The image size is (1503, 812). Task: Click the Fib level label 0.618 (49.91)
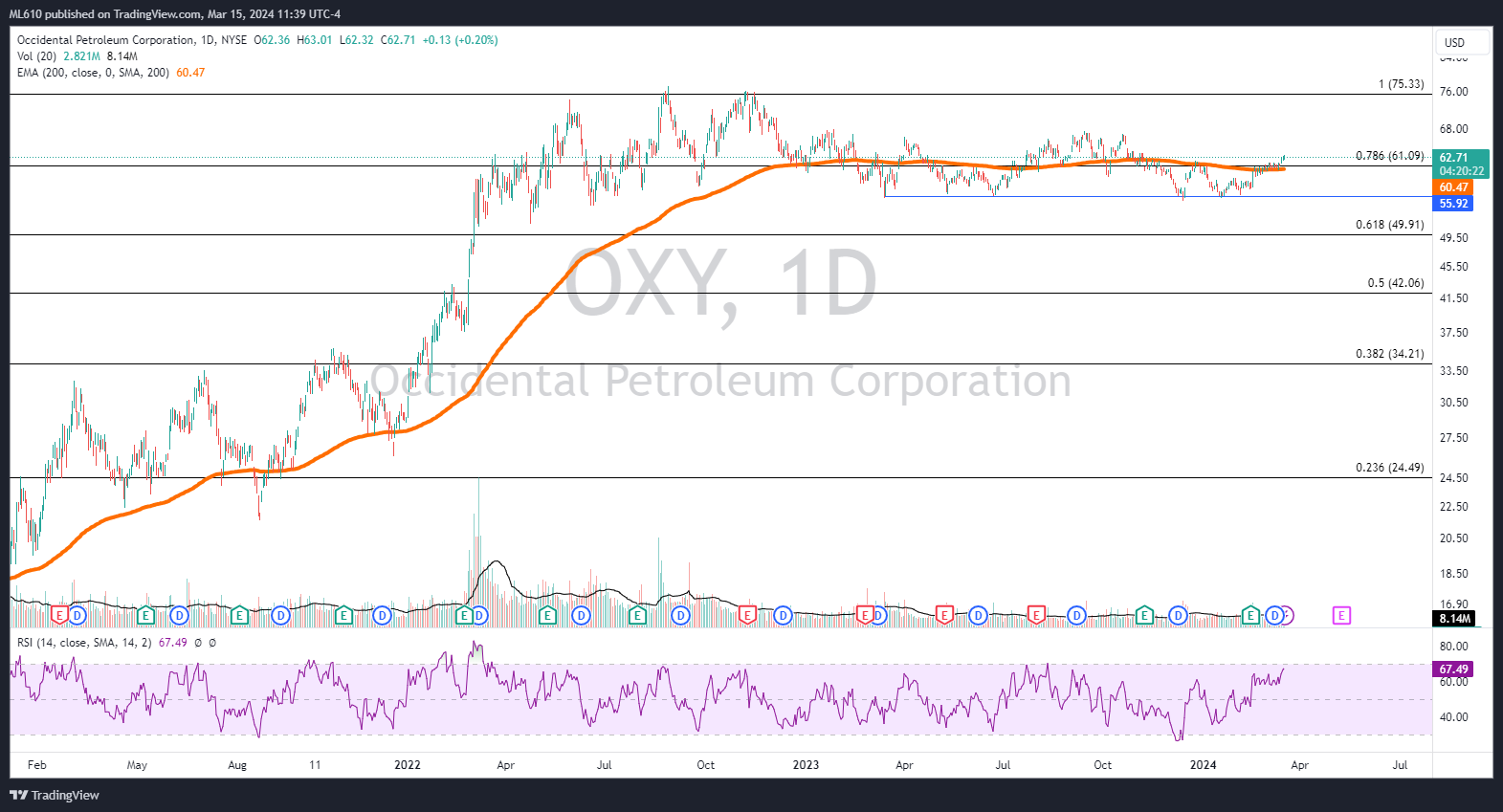pos(1389,225)
